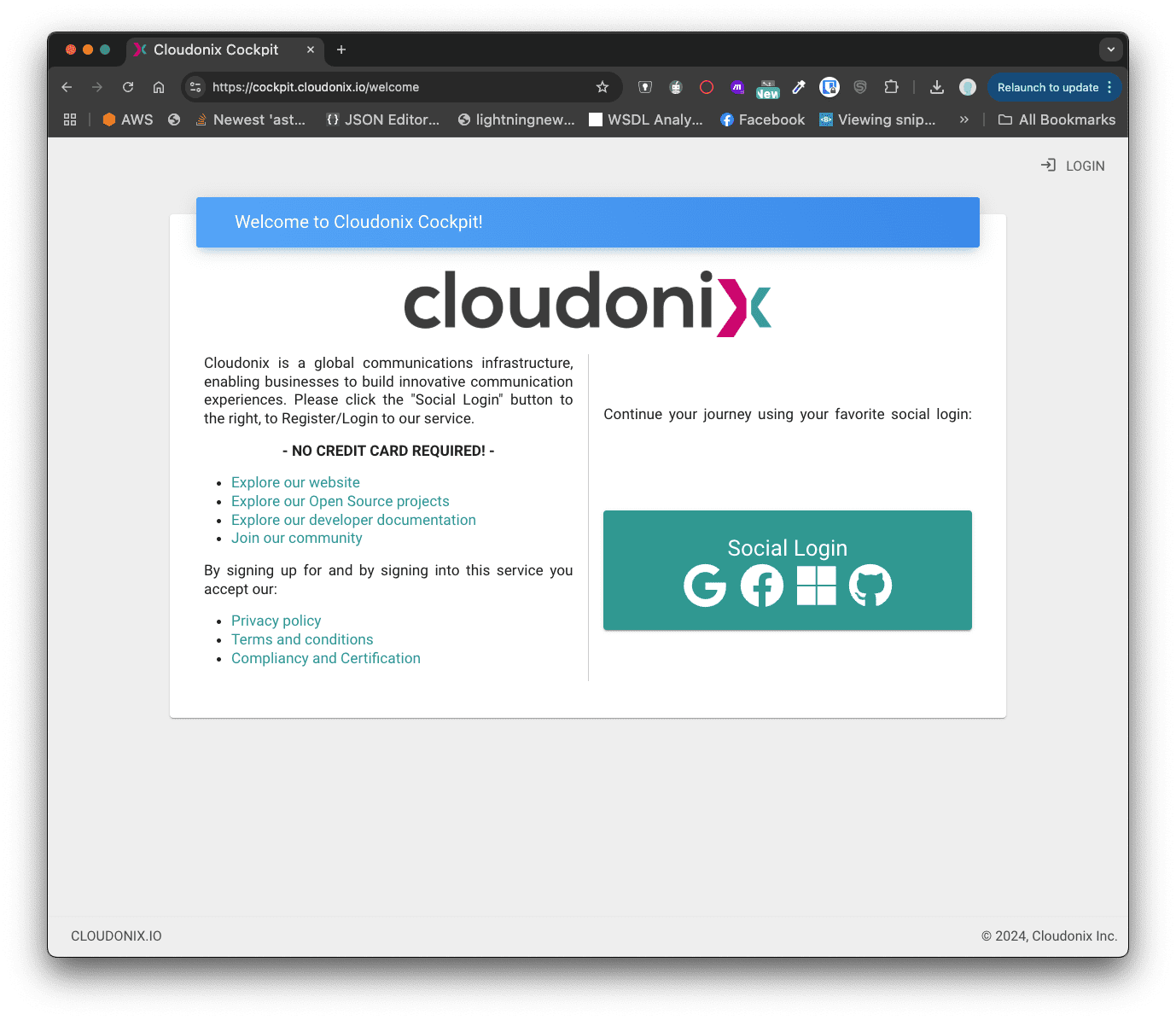Image resolution: width=1176 pixels, height=1020 pixels.
Task: Click the color picker extension icon
Action: (798, 87)
